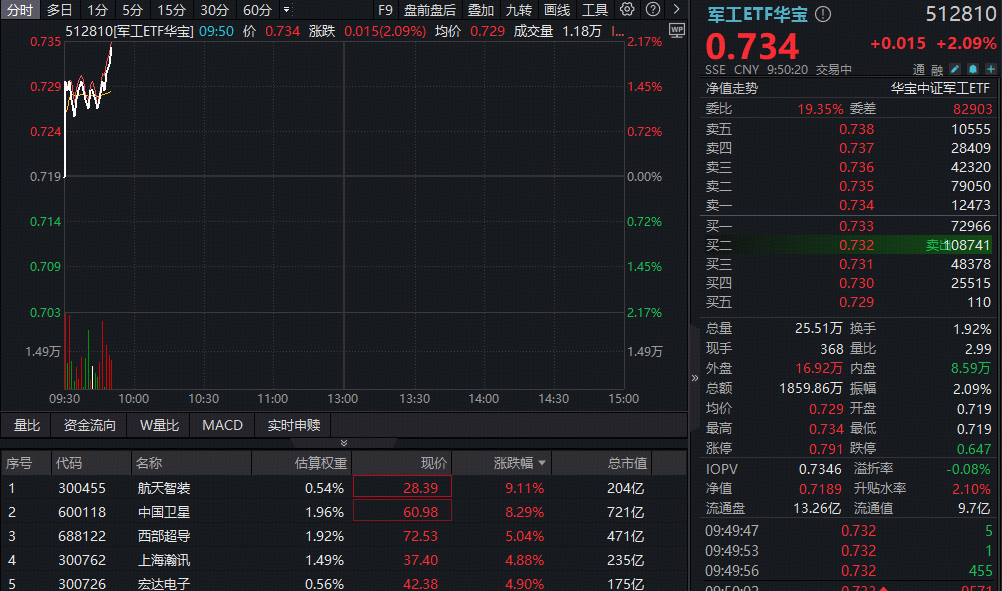Switch to the 多日 chart tab
Image resolution: width=1002 pixels, height=591 pixels.
59,10
